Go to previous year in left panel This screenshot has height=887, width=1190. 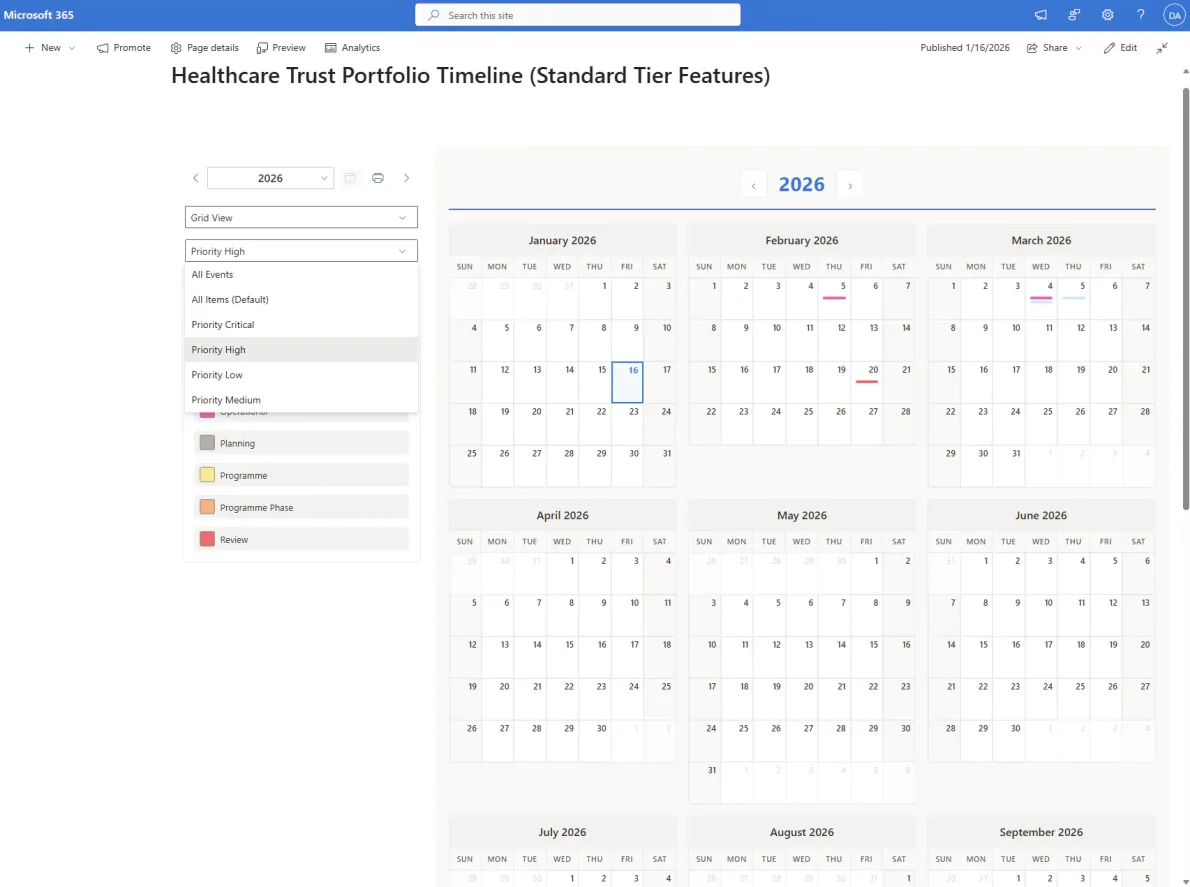(x=196, y=178)
